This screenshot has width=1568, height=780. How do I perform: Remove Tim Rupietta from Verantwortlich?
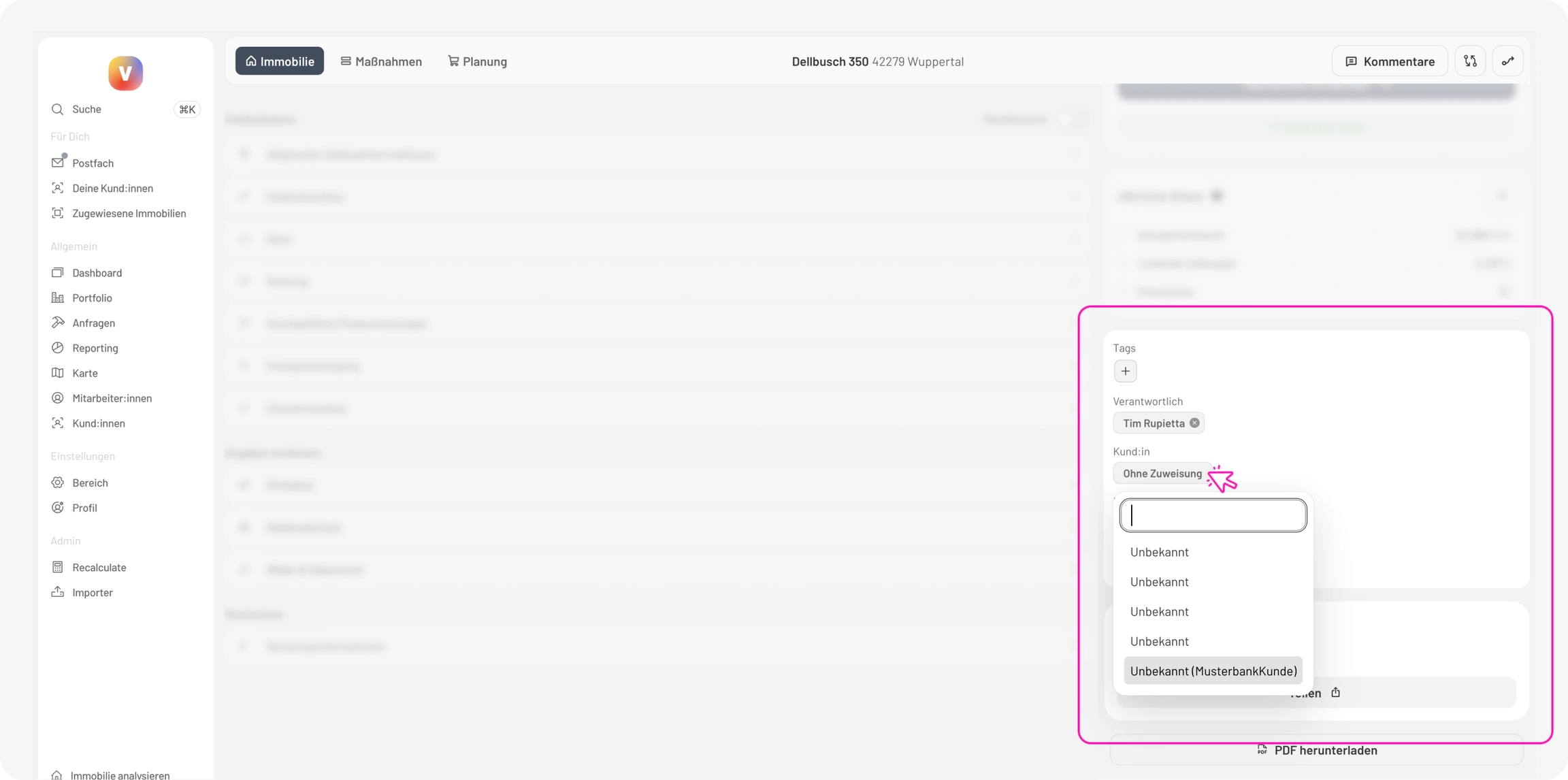[x=1194, y=423]
